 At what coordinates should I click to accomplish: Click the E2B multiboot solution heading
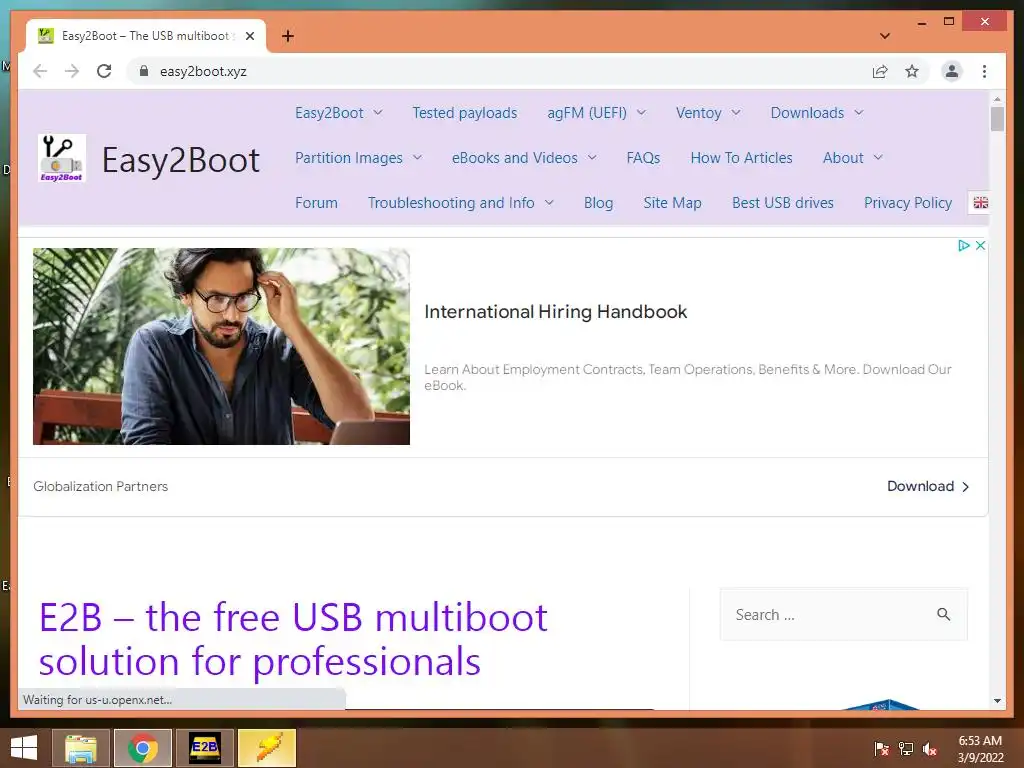tap(293, 639)
